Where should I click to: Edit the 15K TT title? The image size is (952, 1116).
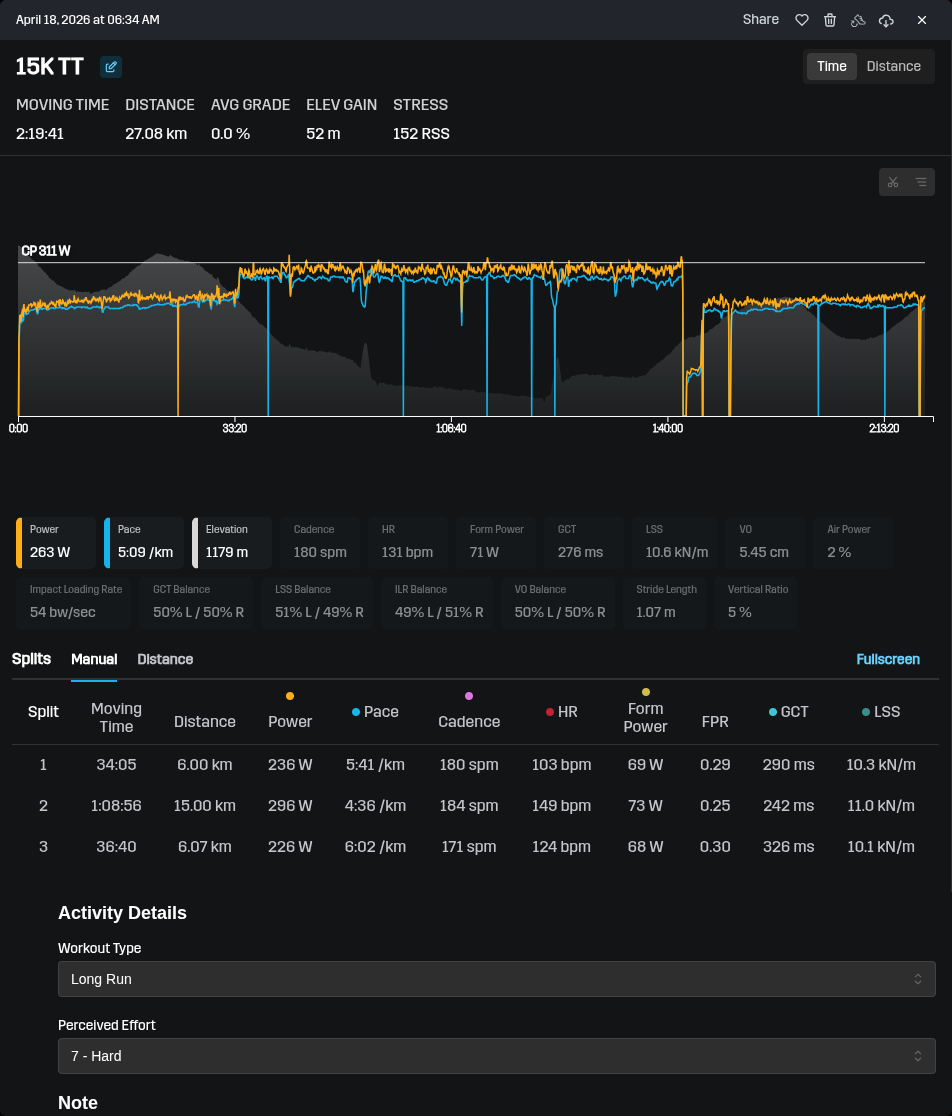pos(111,67)
